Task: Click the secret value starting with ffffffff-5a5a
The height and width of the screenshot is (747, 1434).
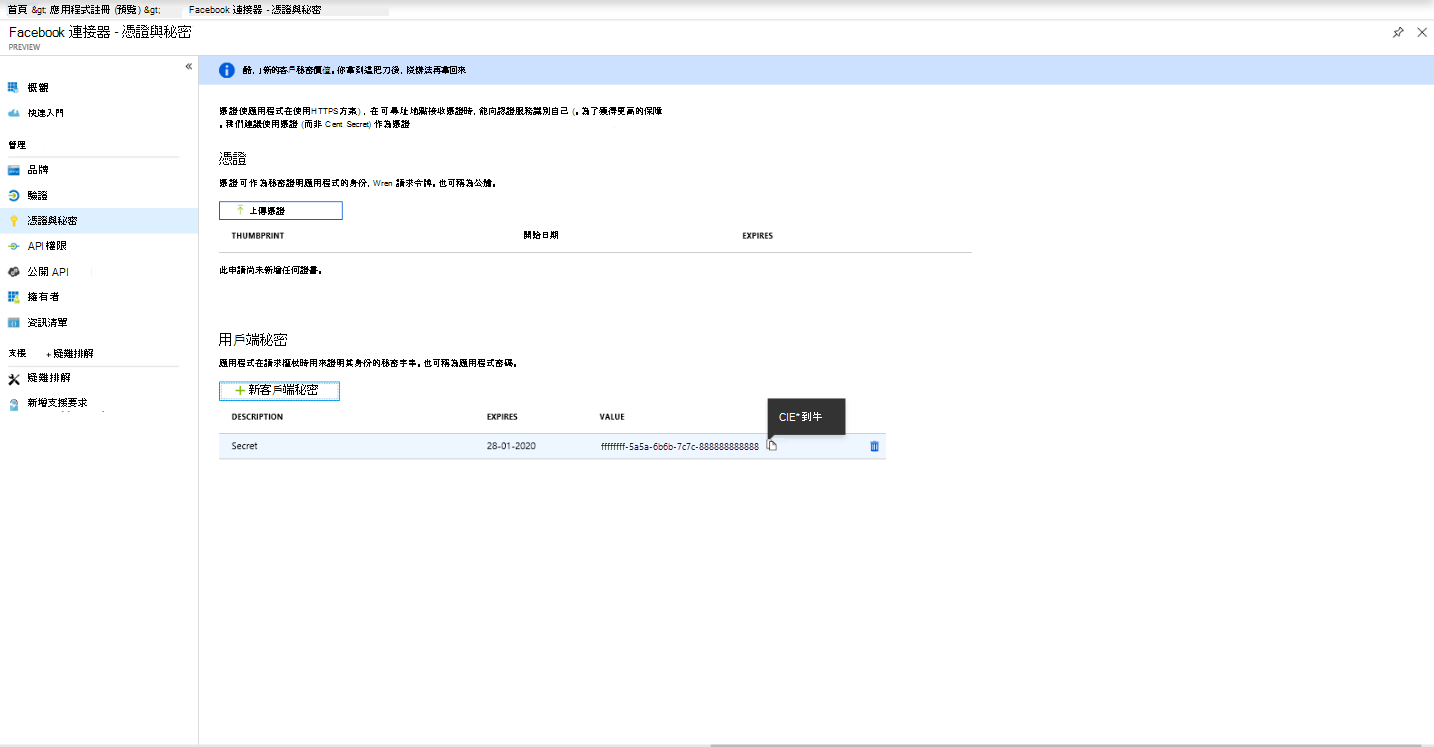Action: (680, 446)
